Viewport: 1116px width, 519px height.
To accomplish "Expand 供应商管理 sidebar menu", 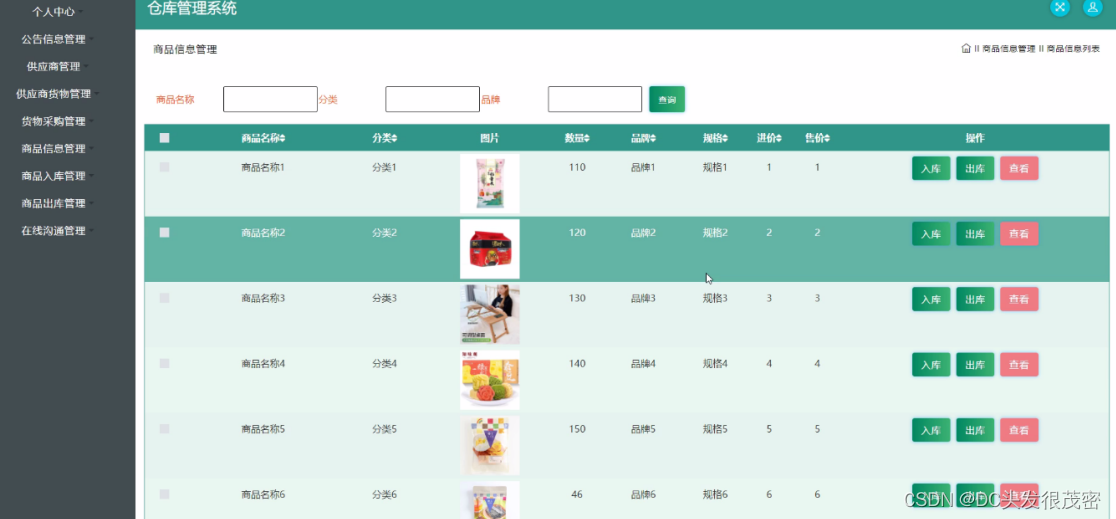I will pyautogui.click(x=58, y=66).
